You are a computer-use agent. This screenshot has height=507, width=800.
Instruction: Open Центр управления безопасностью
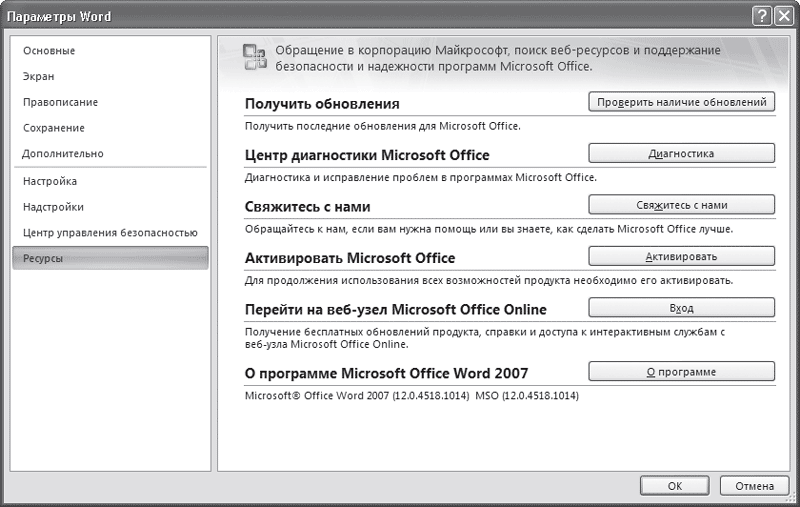click(110, 233)
